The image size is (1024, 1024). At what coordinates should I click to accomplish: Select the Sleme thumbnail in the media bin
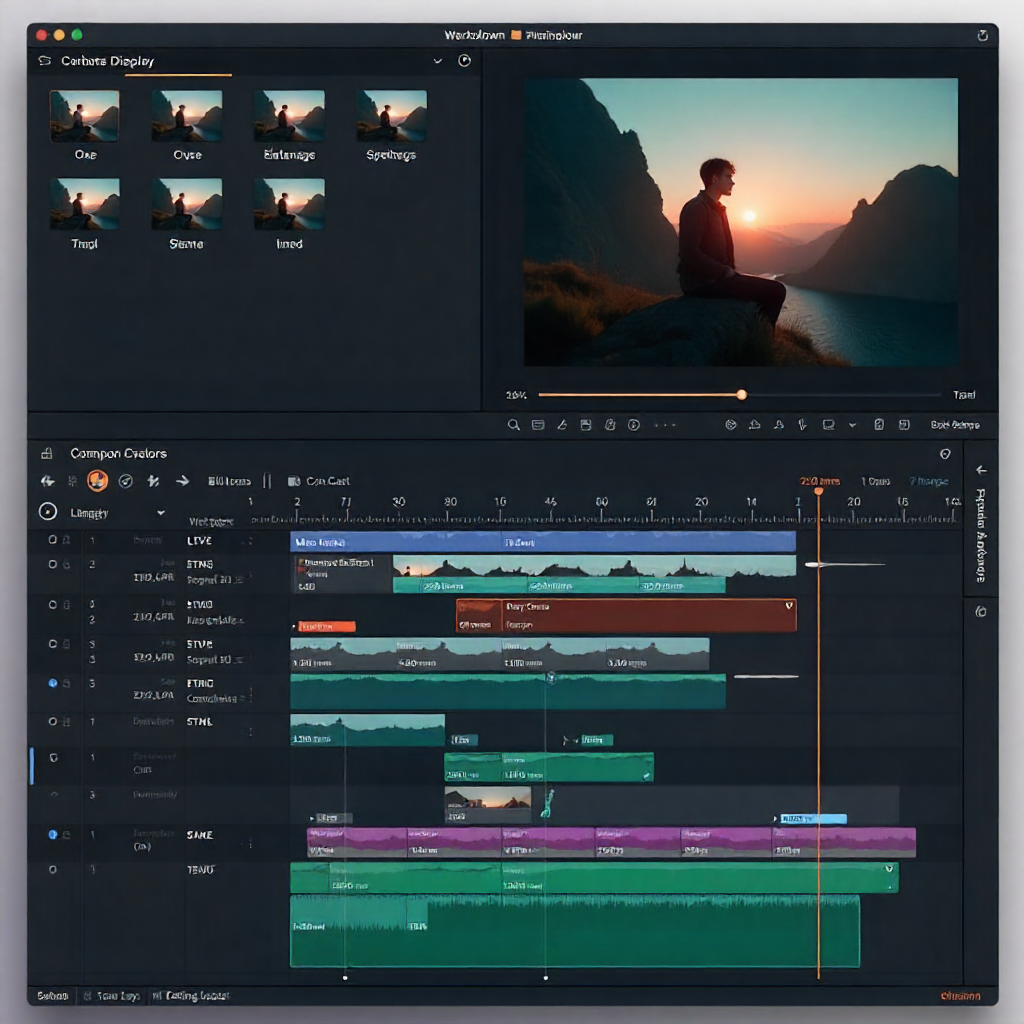[187, 204]
